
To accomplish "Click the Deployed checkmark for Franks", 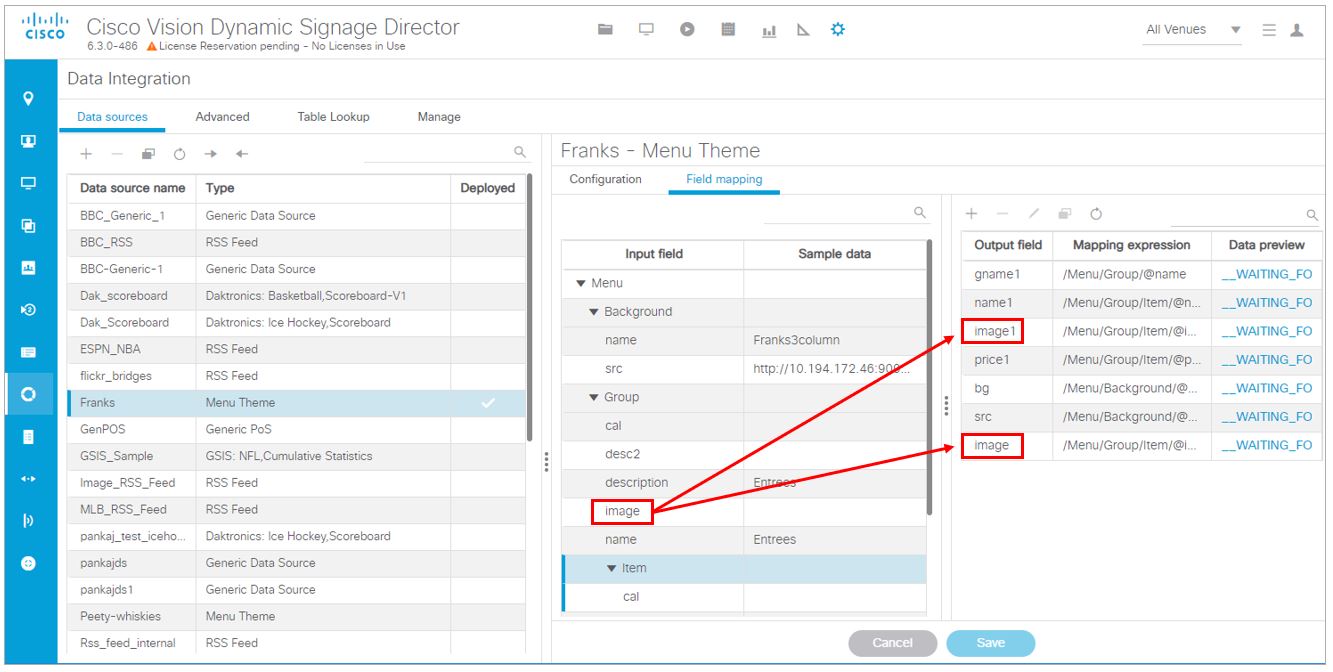I will (489, 401).
